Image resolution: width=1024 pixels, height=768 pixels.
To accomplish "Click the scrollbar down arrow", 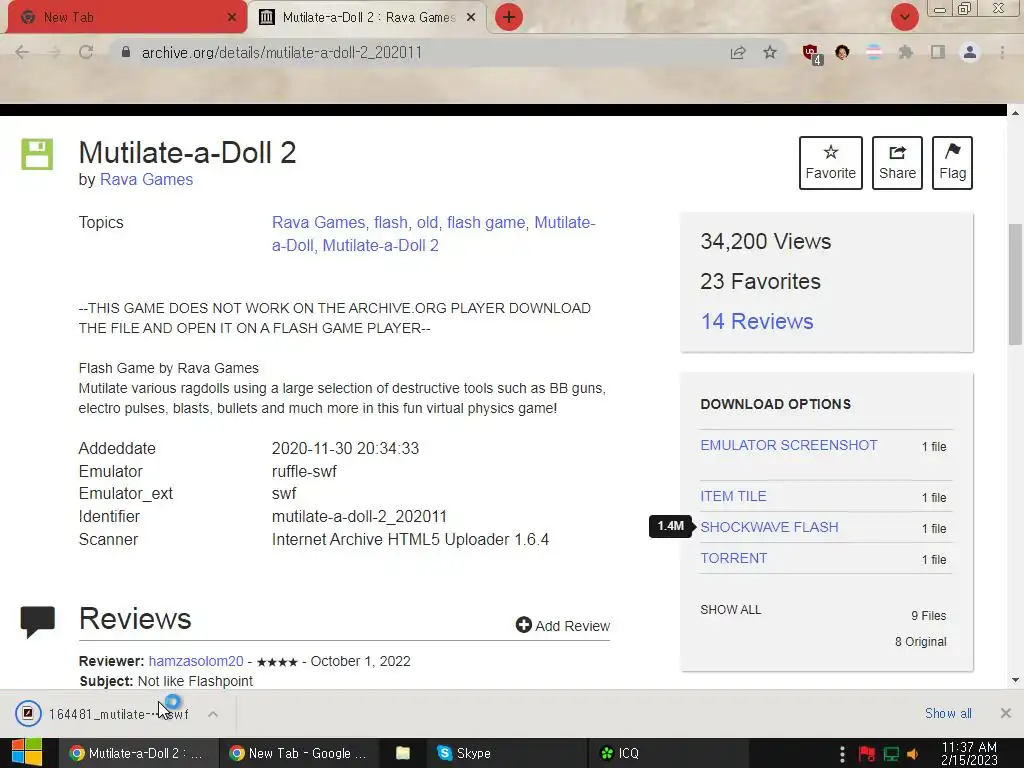I will pos(1015,680).
